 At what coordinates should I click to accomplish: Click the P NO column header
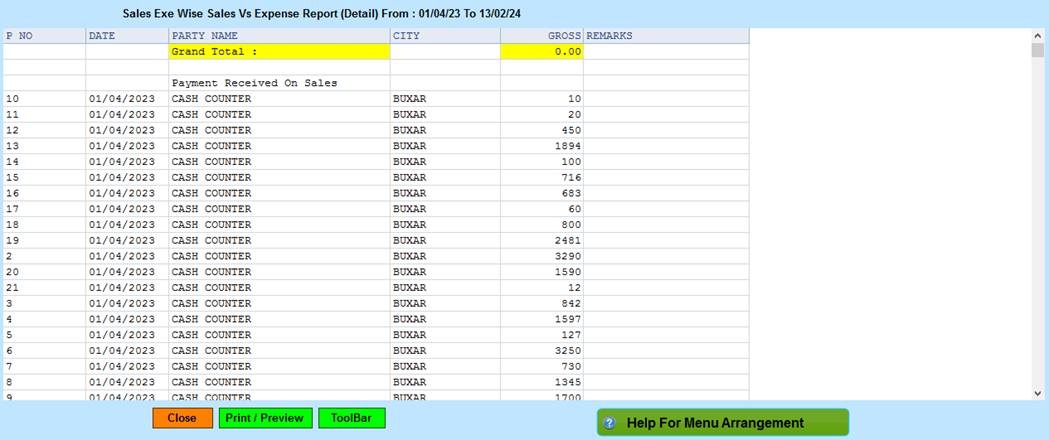pyautogui.click(x=44, y=36)
